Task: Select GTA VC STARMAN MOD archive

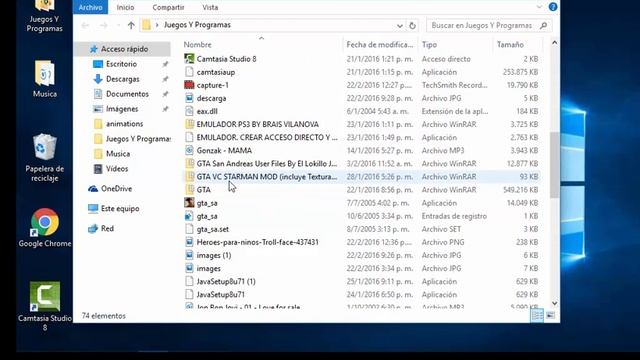Action: point(267,176)
